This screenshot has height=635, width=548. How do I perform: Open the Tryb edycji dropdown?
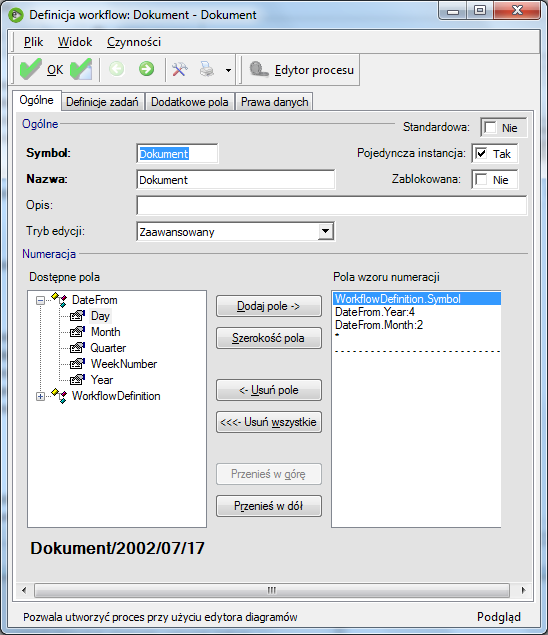[326, 232]
